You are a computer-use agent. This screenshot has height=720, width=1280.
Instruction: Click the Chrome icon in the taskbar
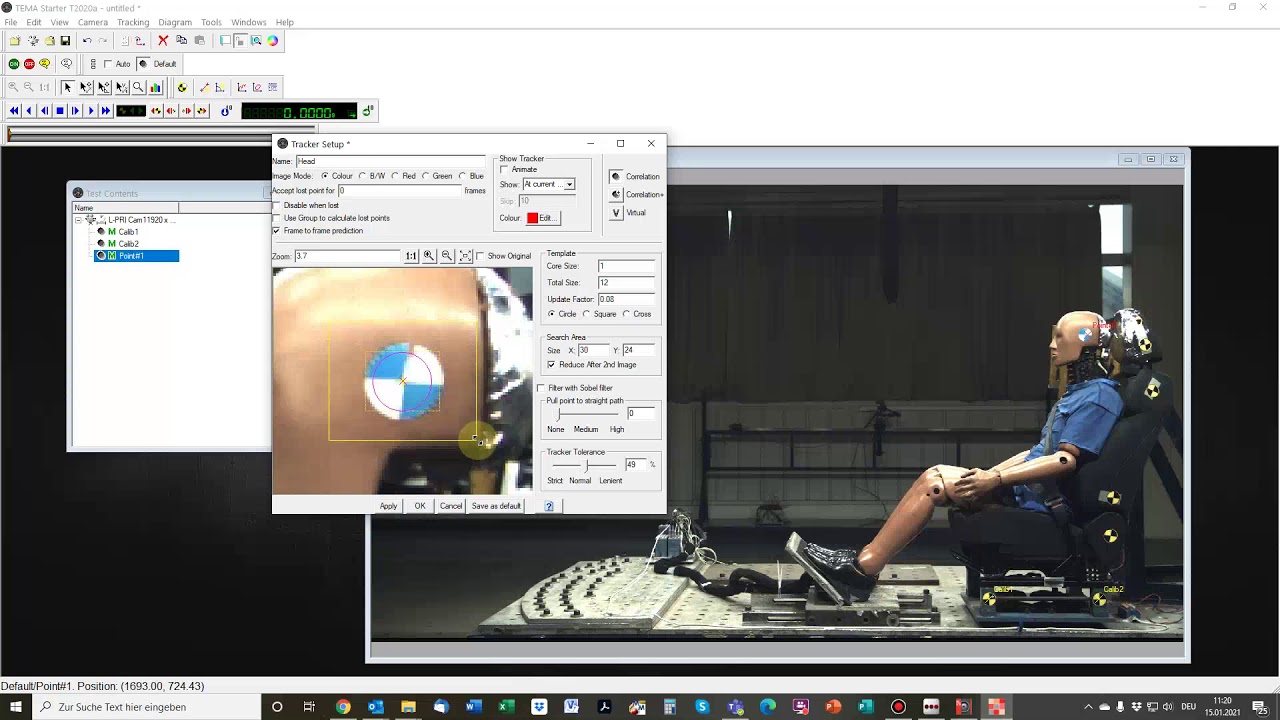(343, 707)
